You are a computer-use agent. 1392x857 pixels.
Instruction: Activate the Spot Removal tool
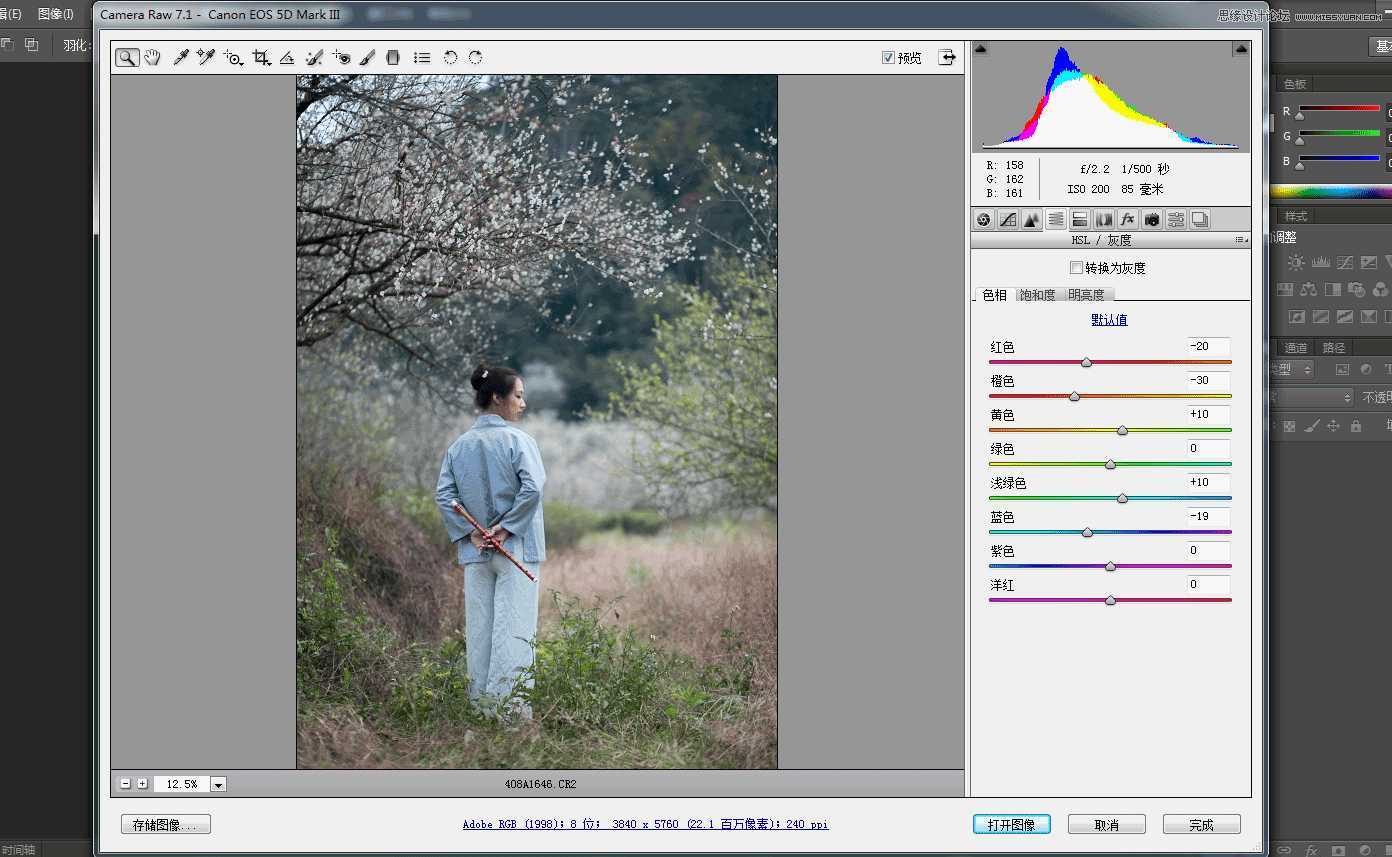pos(314,57)
